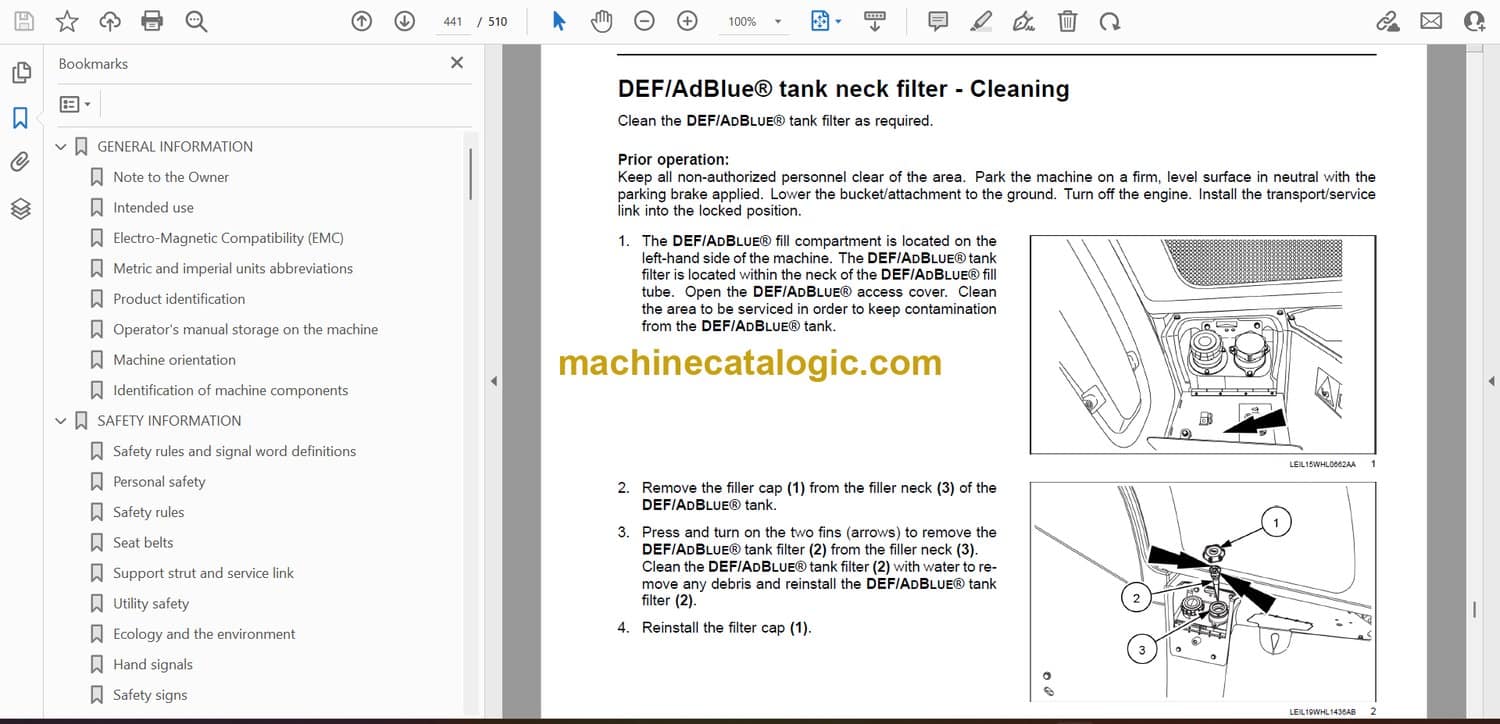Image resolution: width=1500 pixels, height=724 pixels.
Task: Click the delete trash icon
Action: tap(1067, 21)
